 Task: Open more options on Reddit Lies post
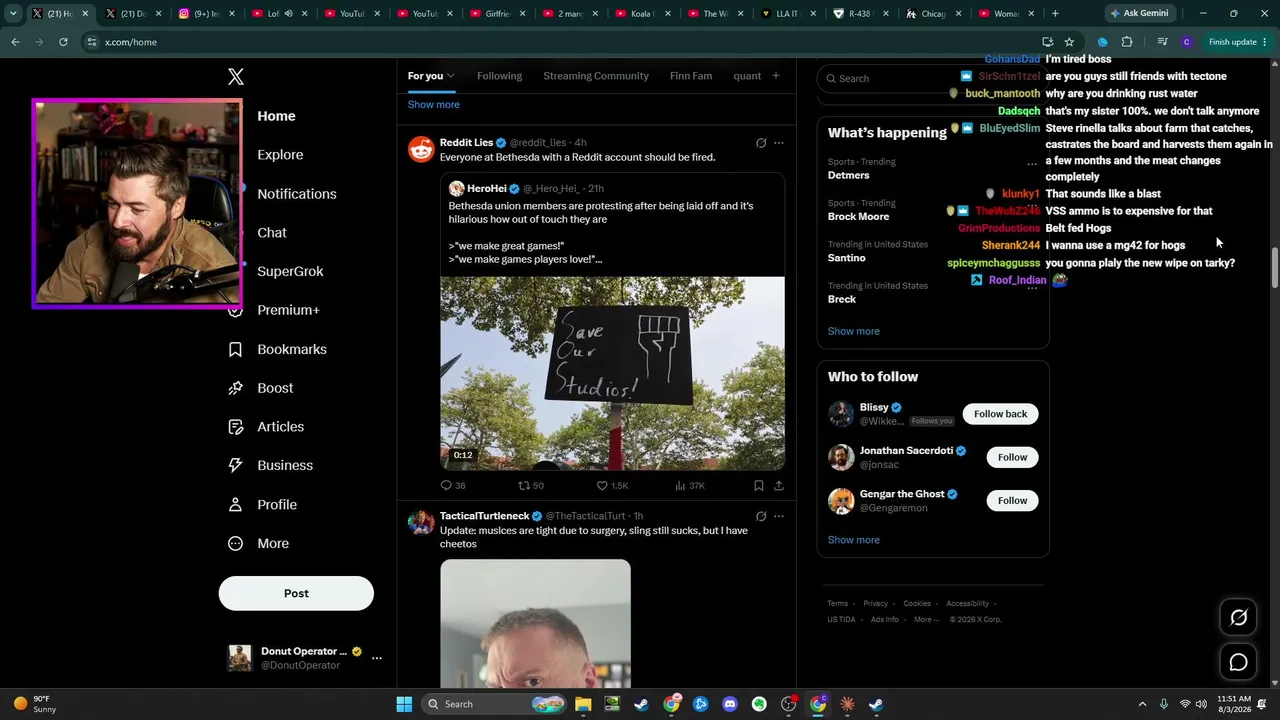pyautogui.click(x=779, y=143)
